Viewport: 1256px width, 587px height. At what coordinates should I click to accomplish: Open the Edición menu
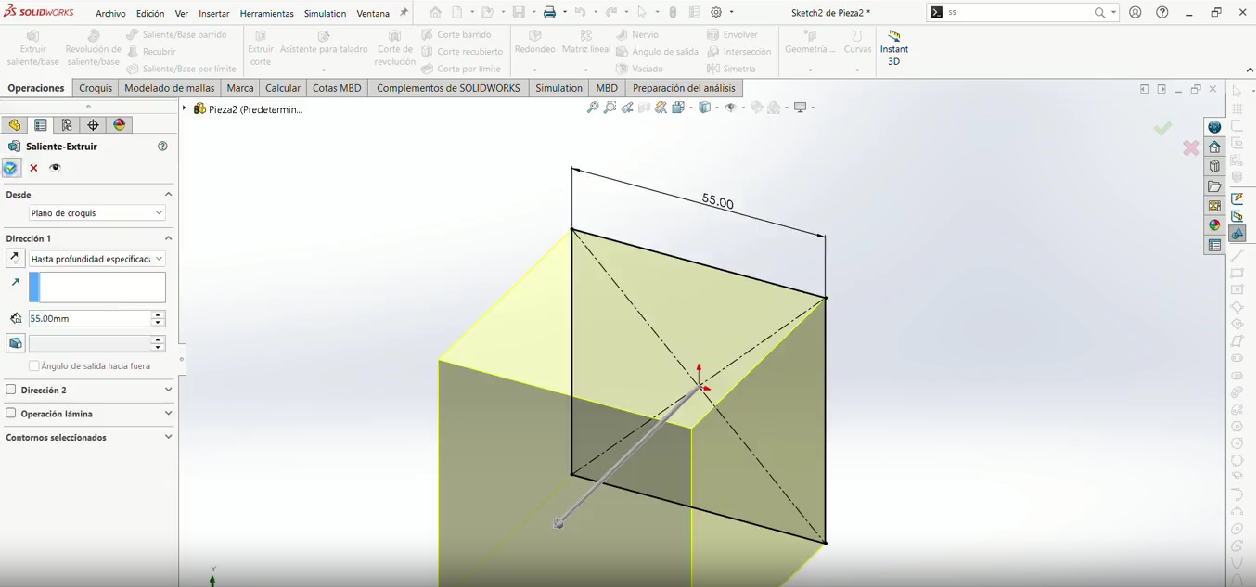click(150, 14)
